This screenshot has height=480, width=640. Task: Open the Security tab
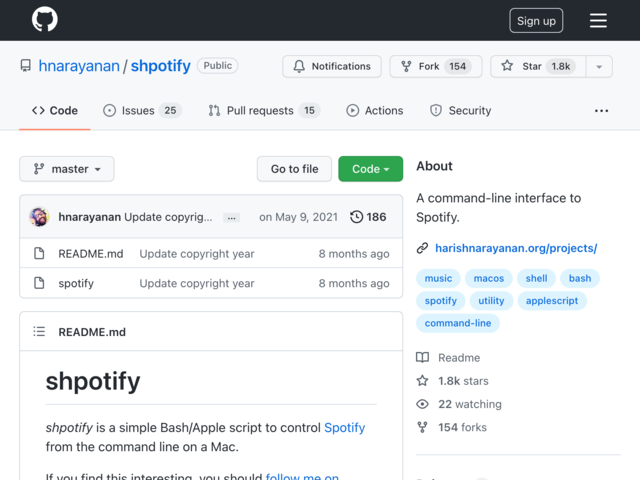pyautogui.click(x=460, y=111)
